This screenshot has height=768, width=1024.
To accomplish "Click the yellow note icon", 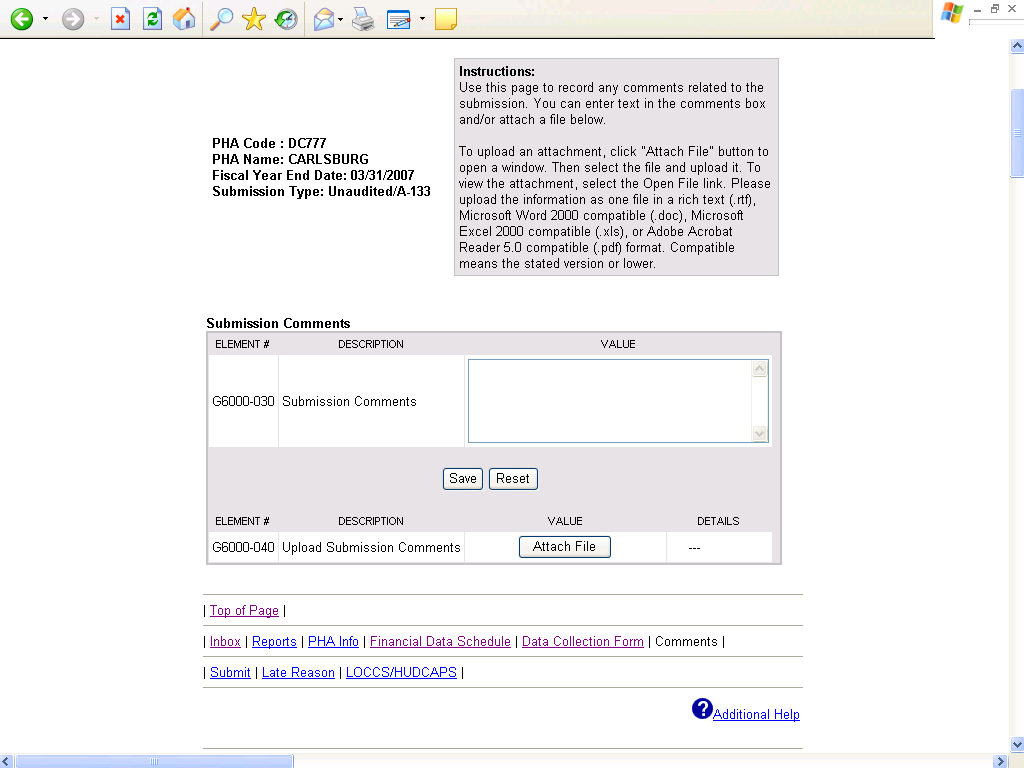I will [x=445, y=19].
